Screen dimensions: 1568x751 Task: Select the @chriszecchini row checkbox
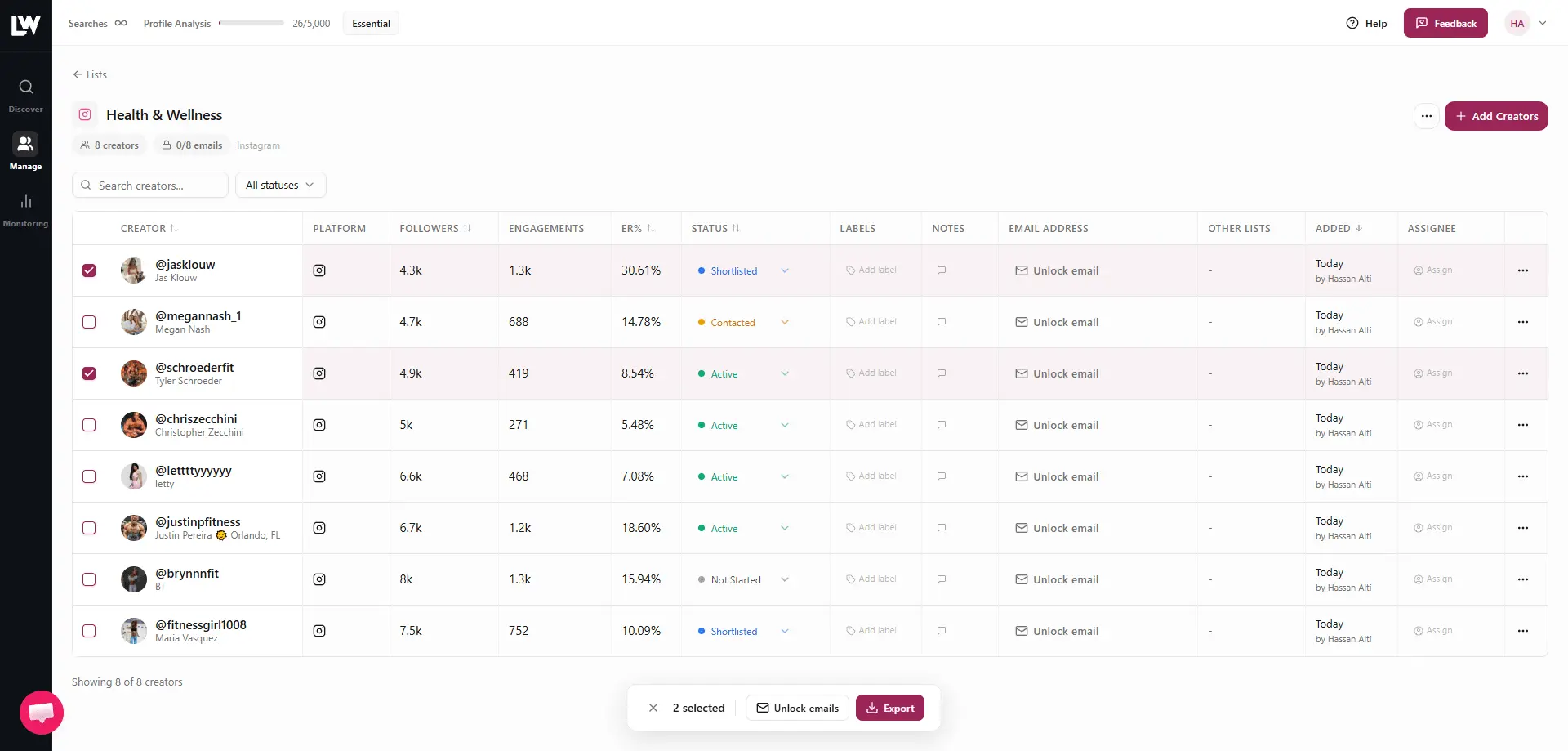[x=89, y=425]
